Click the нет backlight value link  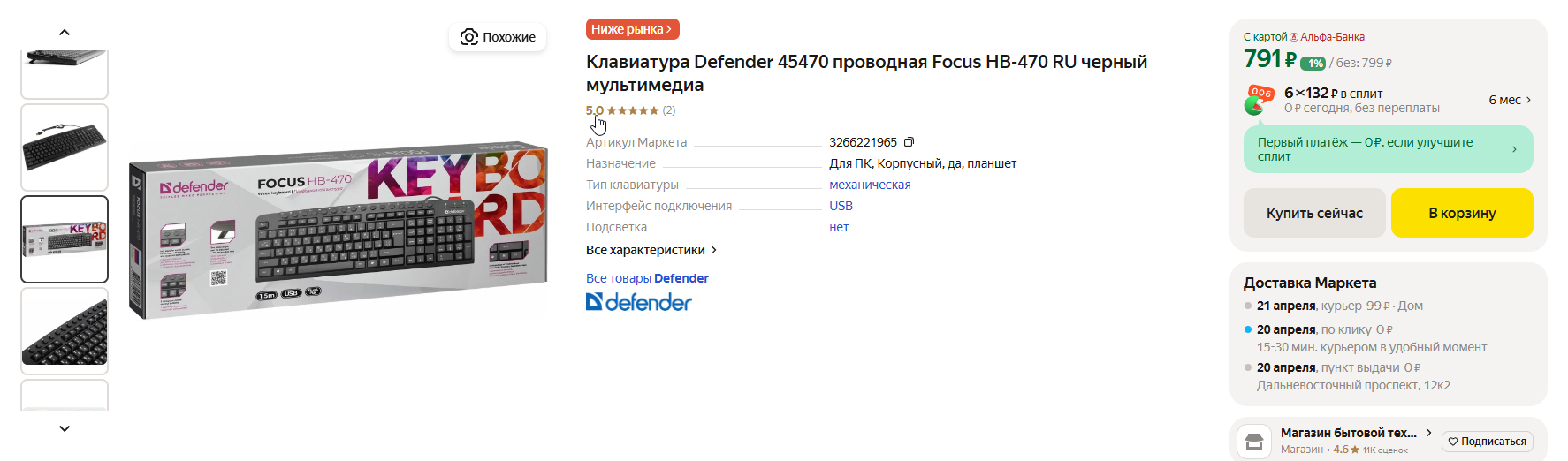tap(839, 227)
